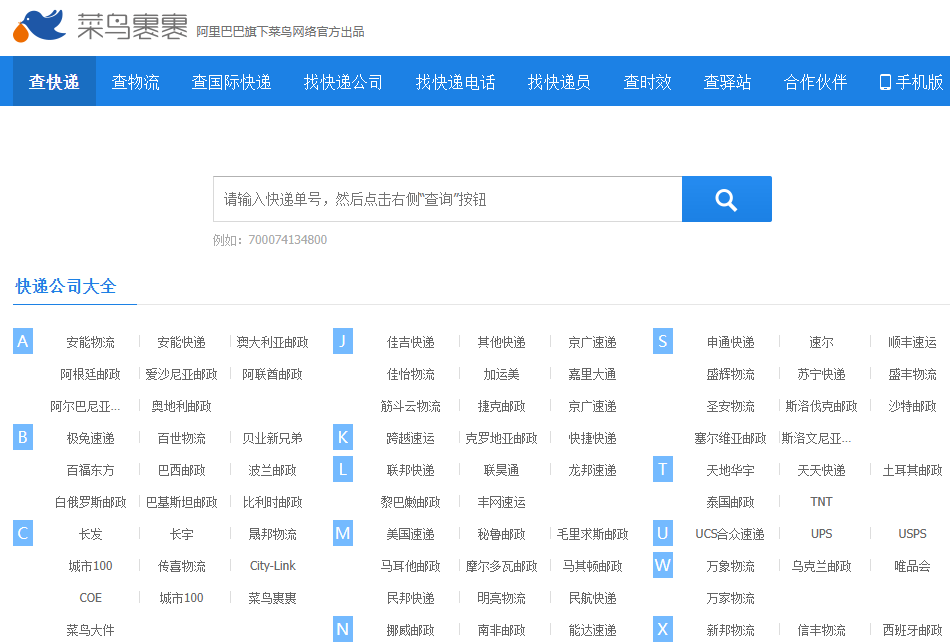Open the 顺丰速运 courier link
Screen dimensions: 950x644
pyautogui.click(x=912, y=342)
